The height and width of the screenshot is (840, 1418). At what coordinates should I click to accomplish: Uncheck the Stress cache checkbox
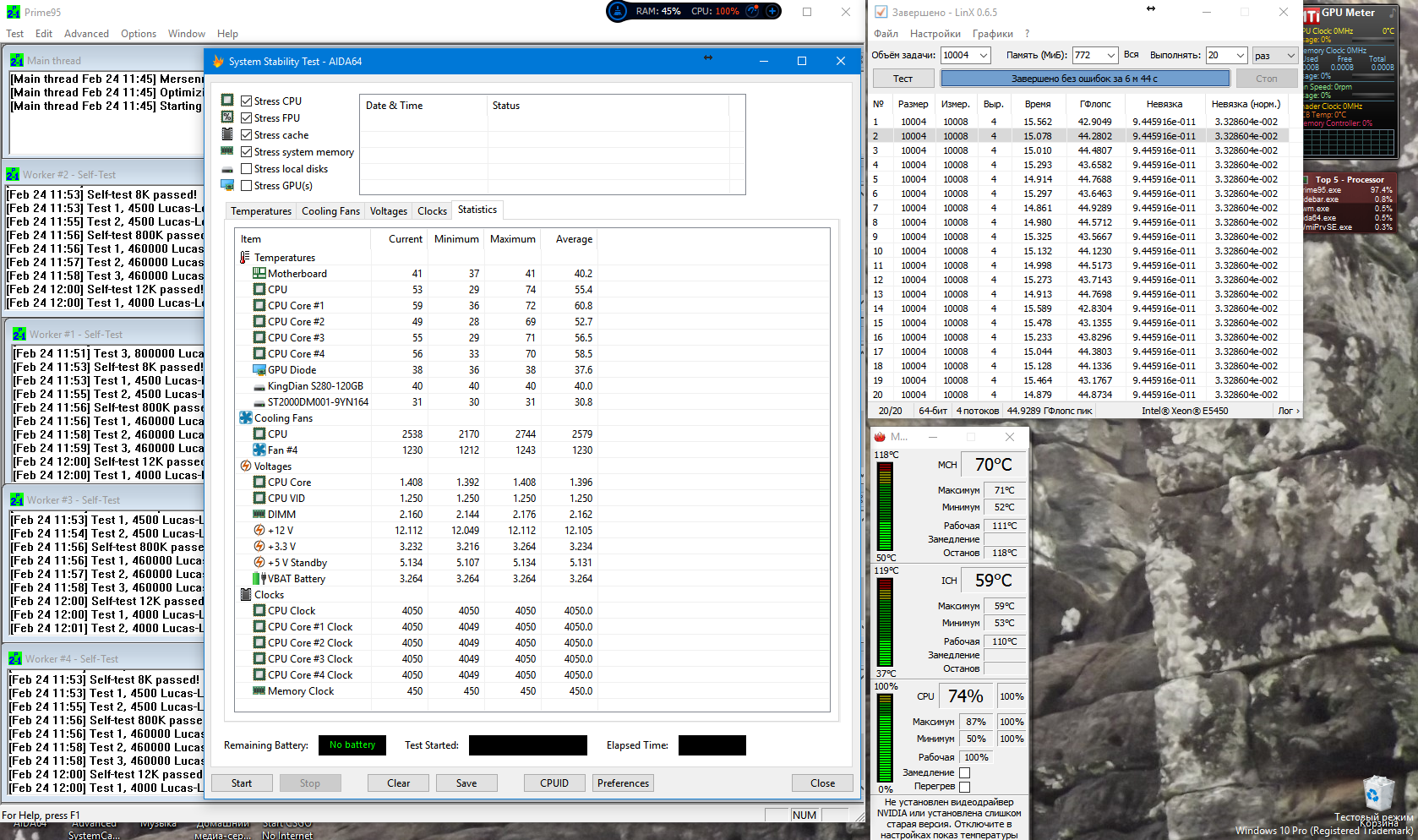tap(247, 134)
